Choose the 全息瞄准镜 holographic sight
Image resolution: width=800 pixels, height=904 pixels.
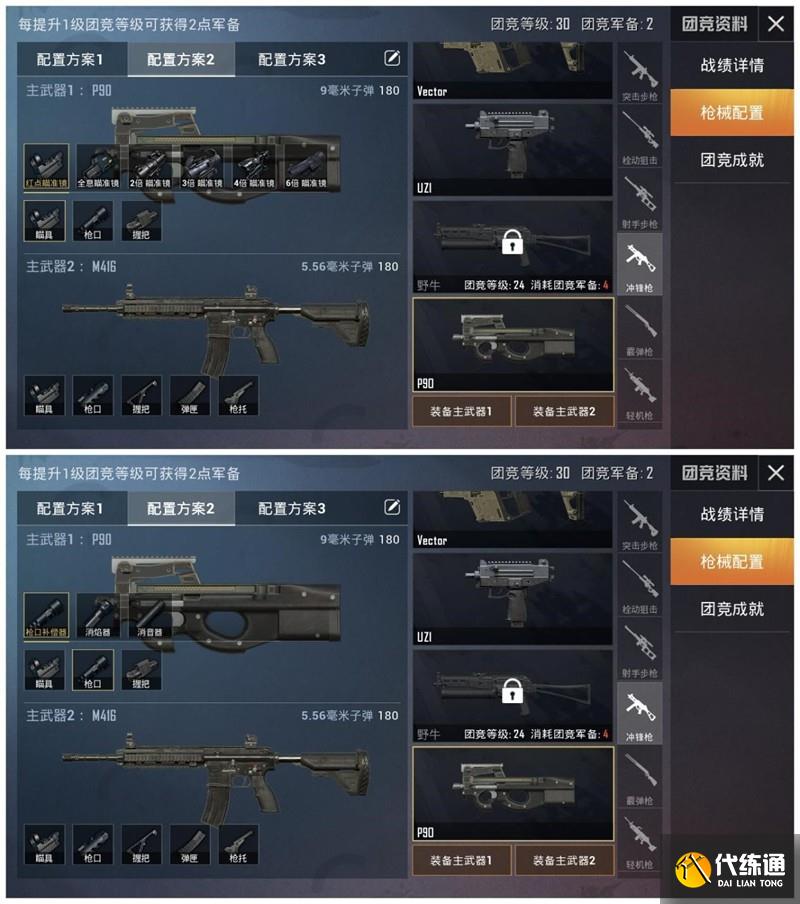(98, 167)
